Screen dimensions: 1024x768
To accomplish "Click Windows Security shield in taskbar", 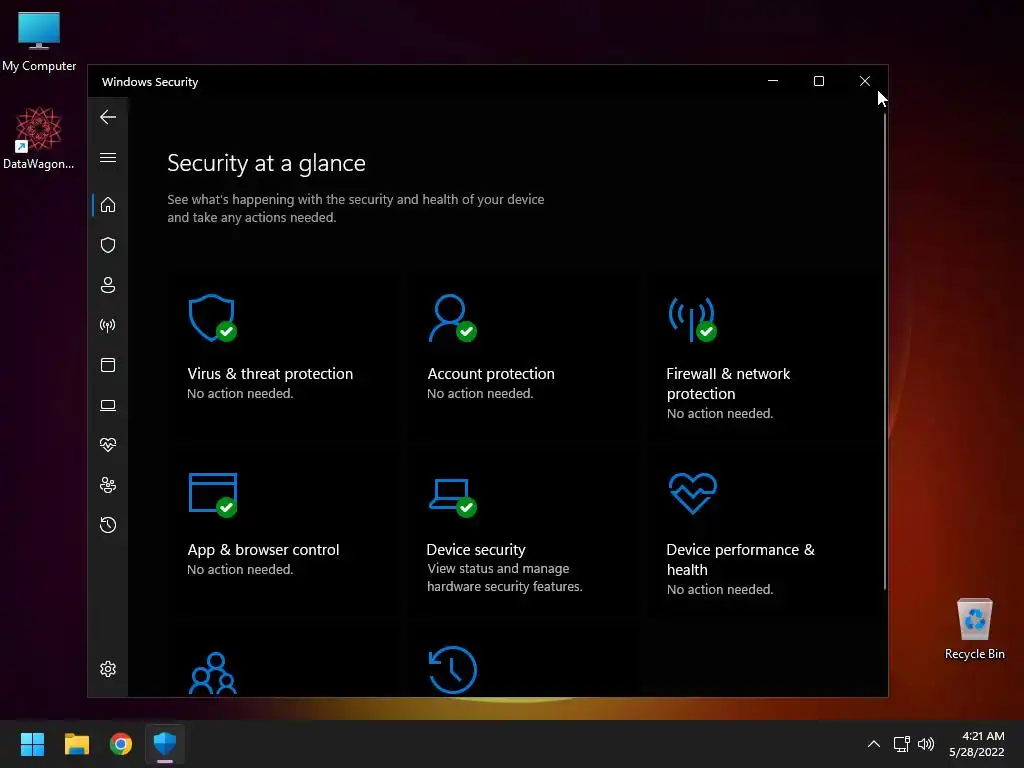I will (x=165, y=744).
